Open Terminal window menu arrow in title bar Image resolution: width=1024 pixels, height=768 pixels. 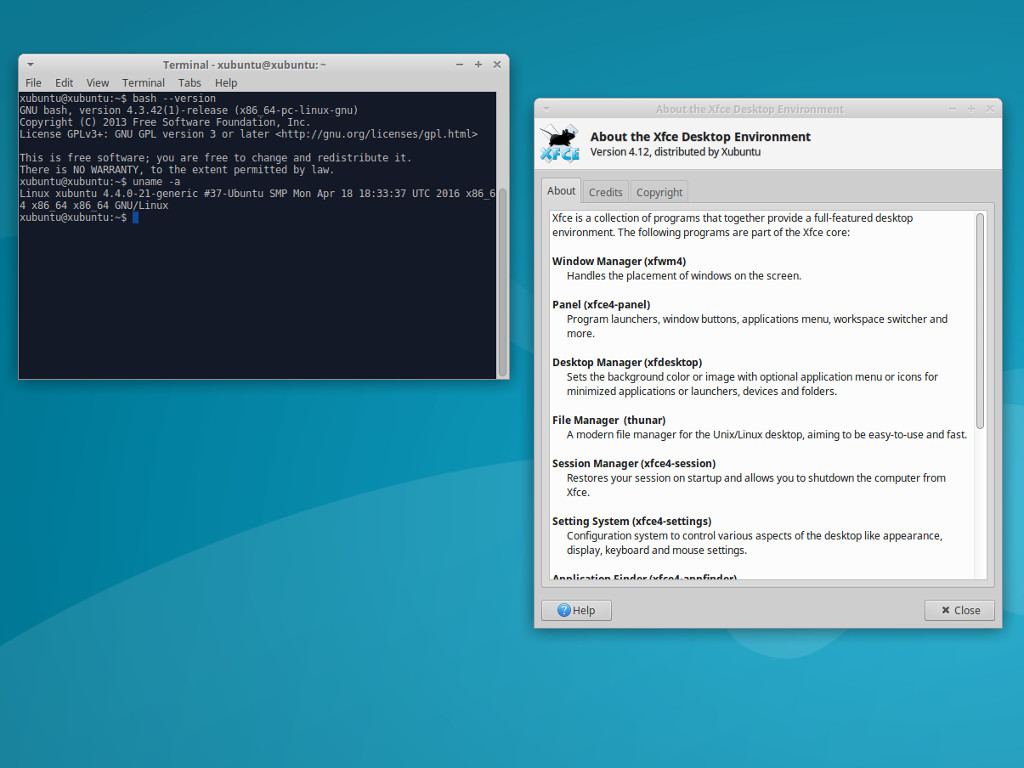pyautogui.click(x=30, y=65)
